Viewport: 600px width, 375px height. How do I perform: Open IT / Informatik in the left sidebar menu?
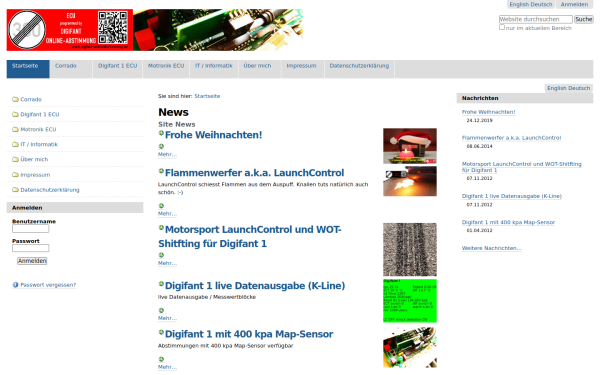tap(39, 144)
